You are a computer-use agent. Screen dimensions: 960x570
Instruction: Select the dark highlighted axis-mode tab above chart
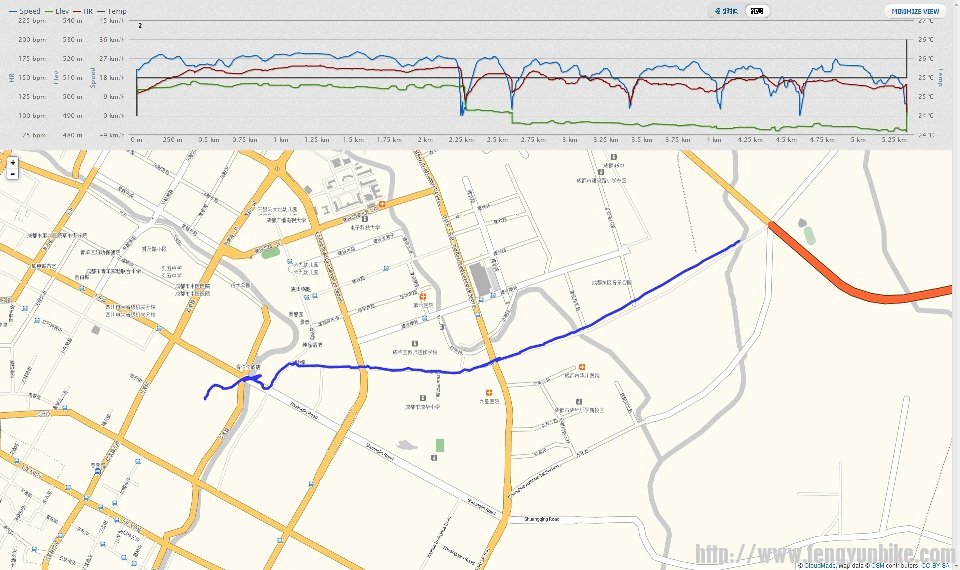click(x=759, y=11)
